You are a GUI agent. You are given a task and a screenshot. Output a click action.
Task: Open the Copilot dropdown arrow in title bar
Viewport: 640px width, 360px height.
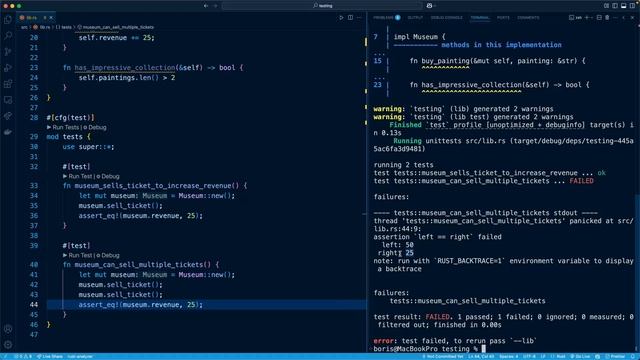click(x=435, y=6)
